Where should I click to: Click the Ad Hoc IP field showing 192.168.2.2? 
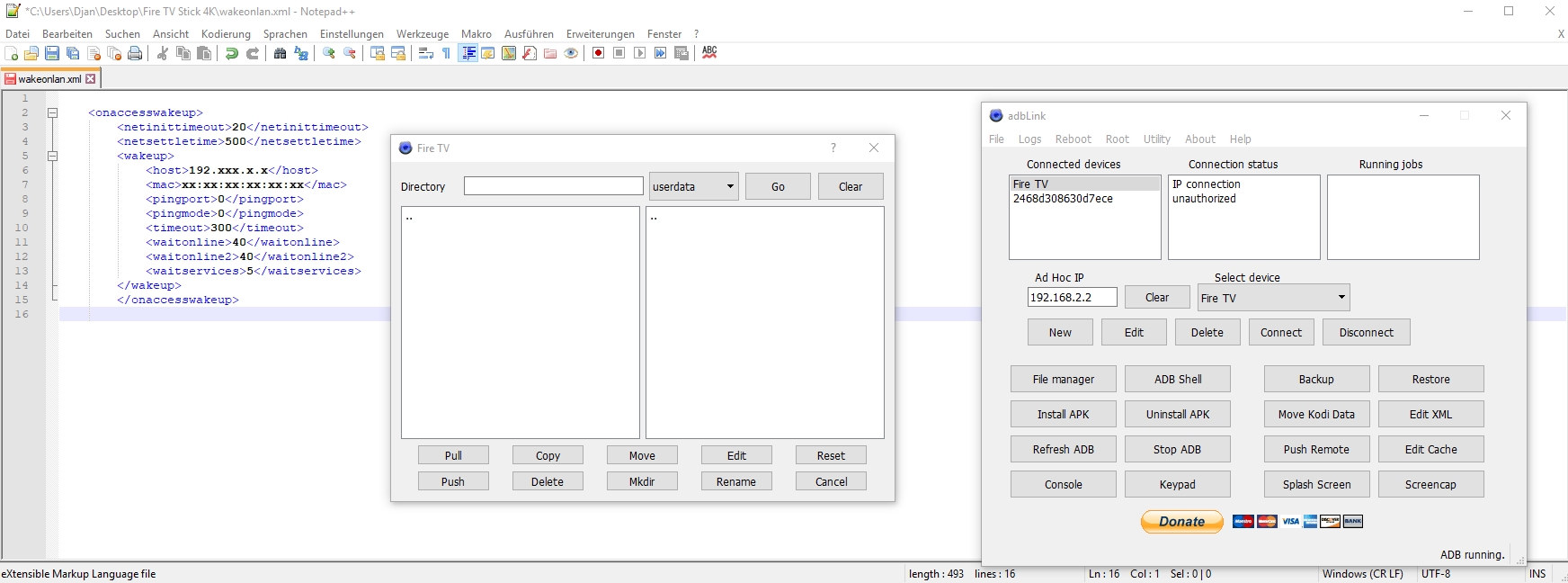pyautogui.click(x=1072, y=297)
